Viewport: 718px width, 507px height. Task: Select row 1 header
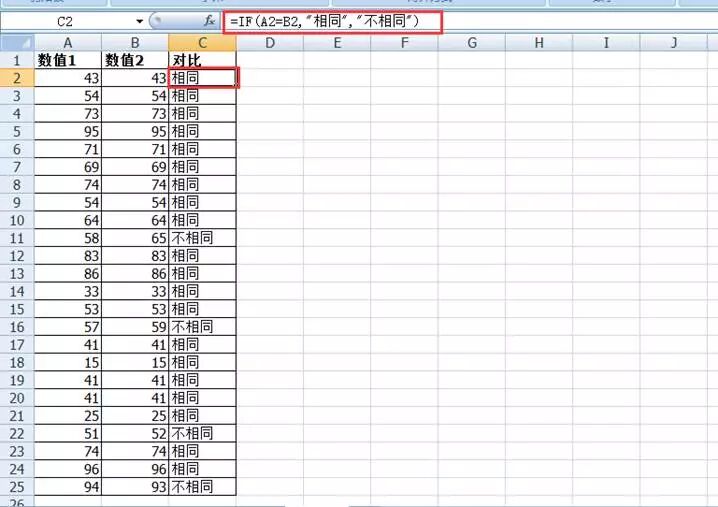(x=17, y=60)
